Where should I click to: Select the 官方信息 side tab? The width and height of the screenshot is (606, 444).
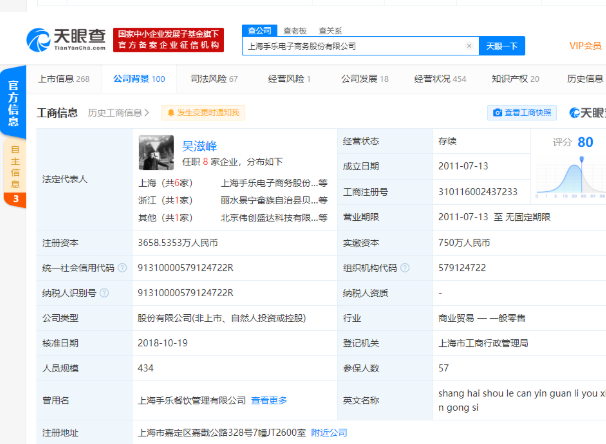pos(13,103)
